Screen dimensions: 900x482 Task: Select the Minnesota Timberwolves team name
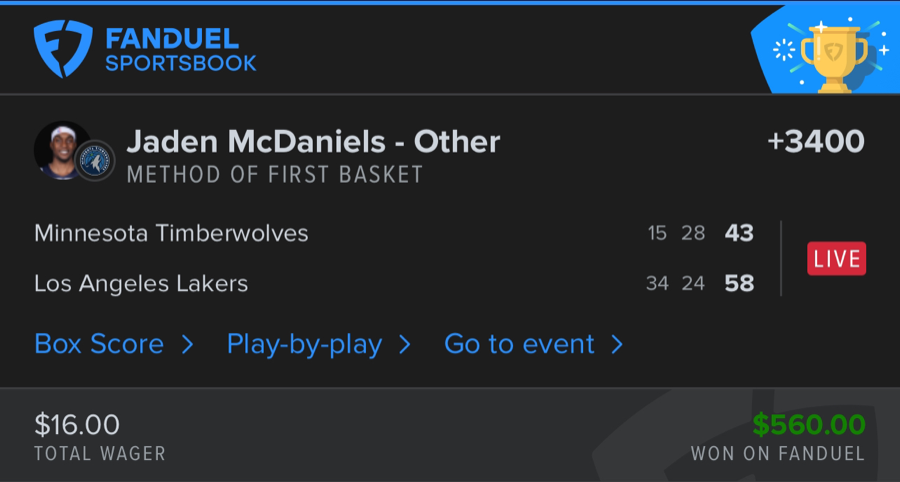(x=171, y=233)
